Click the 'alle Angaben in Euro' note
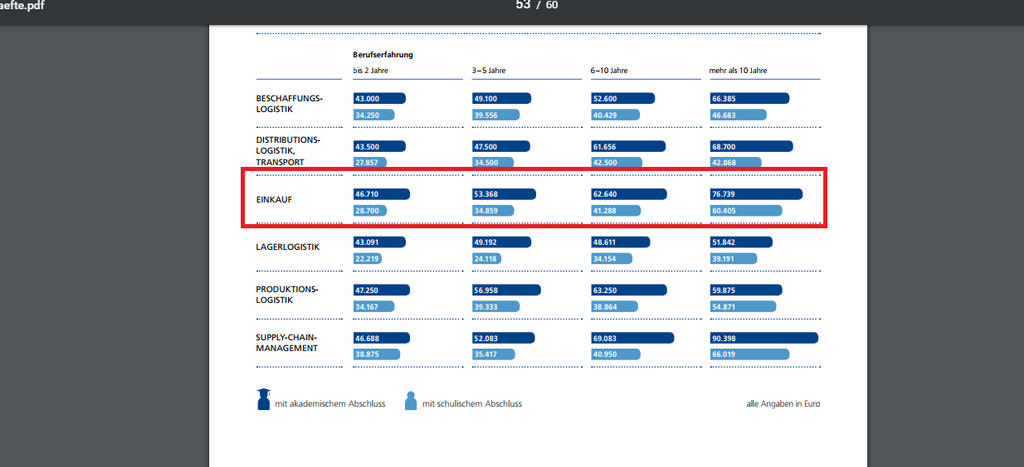This screenshot has width=1024, height=467. [783, 404]
